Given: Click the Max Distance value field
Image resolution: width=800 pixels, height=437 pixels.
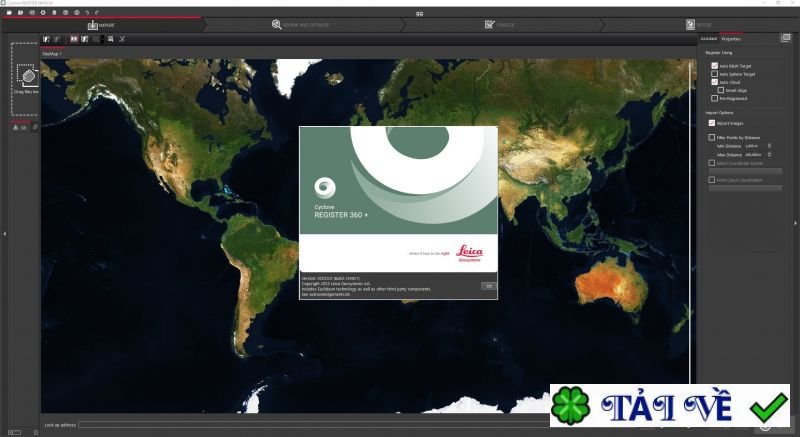Looking at the screenshot, I should (755, 154).
